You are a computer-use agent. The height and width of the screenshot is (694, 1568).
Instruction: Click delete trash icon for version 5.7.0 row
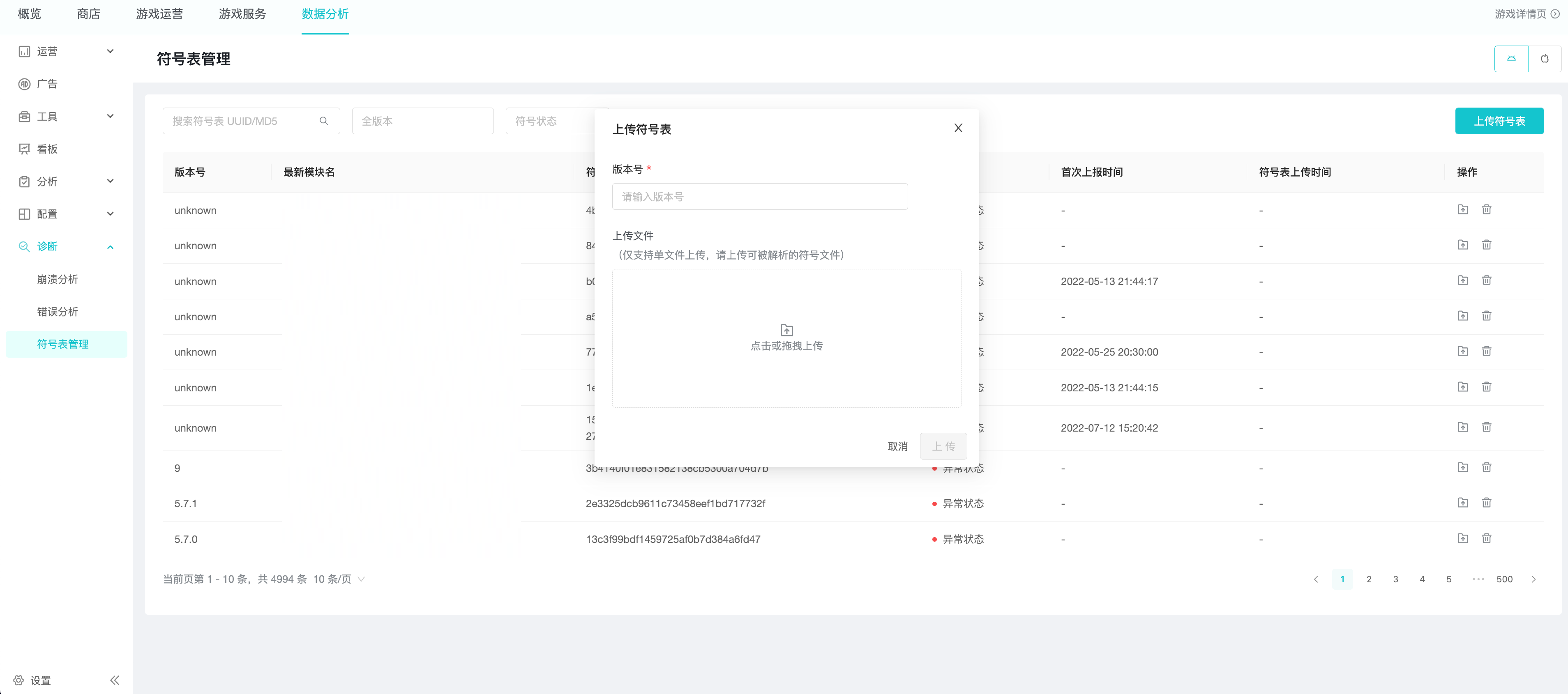pos(1486,538)
